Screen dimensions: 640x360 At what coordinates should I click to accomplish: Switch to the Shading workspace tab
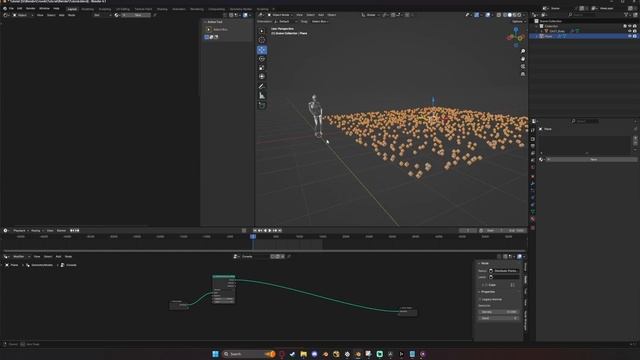[x=162, y=9]
